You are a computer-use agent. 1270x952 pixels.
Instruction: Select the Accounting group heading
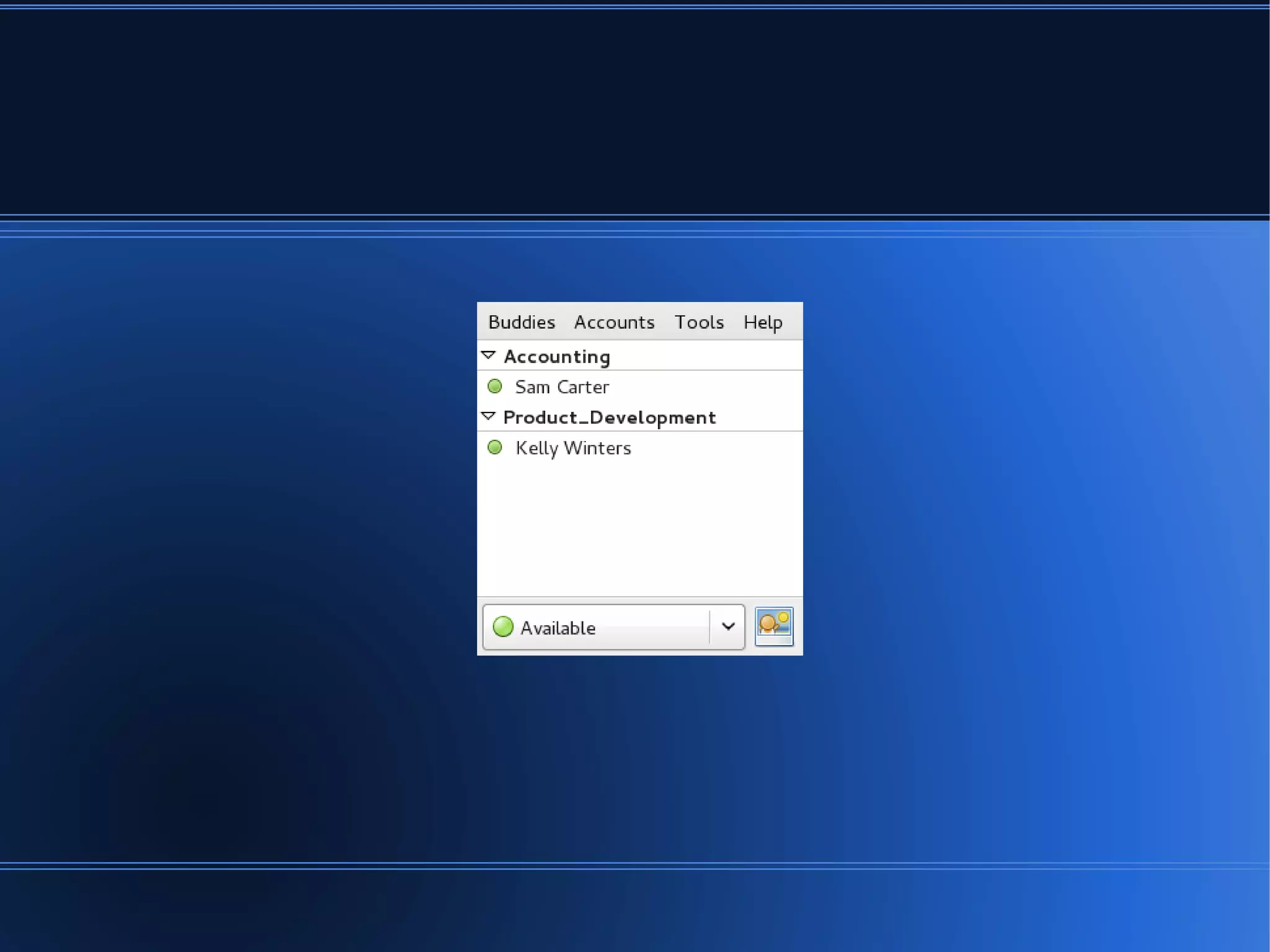[x=556, y=357]
